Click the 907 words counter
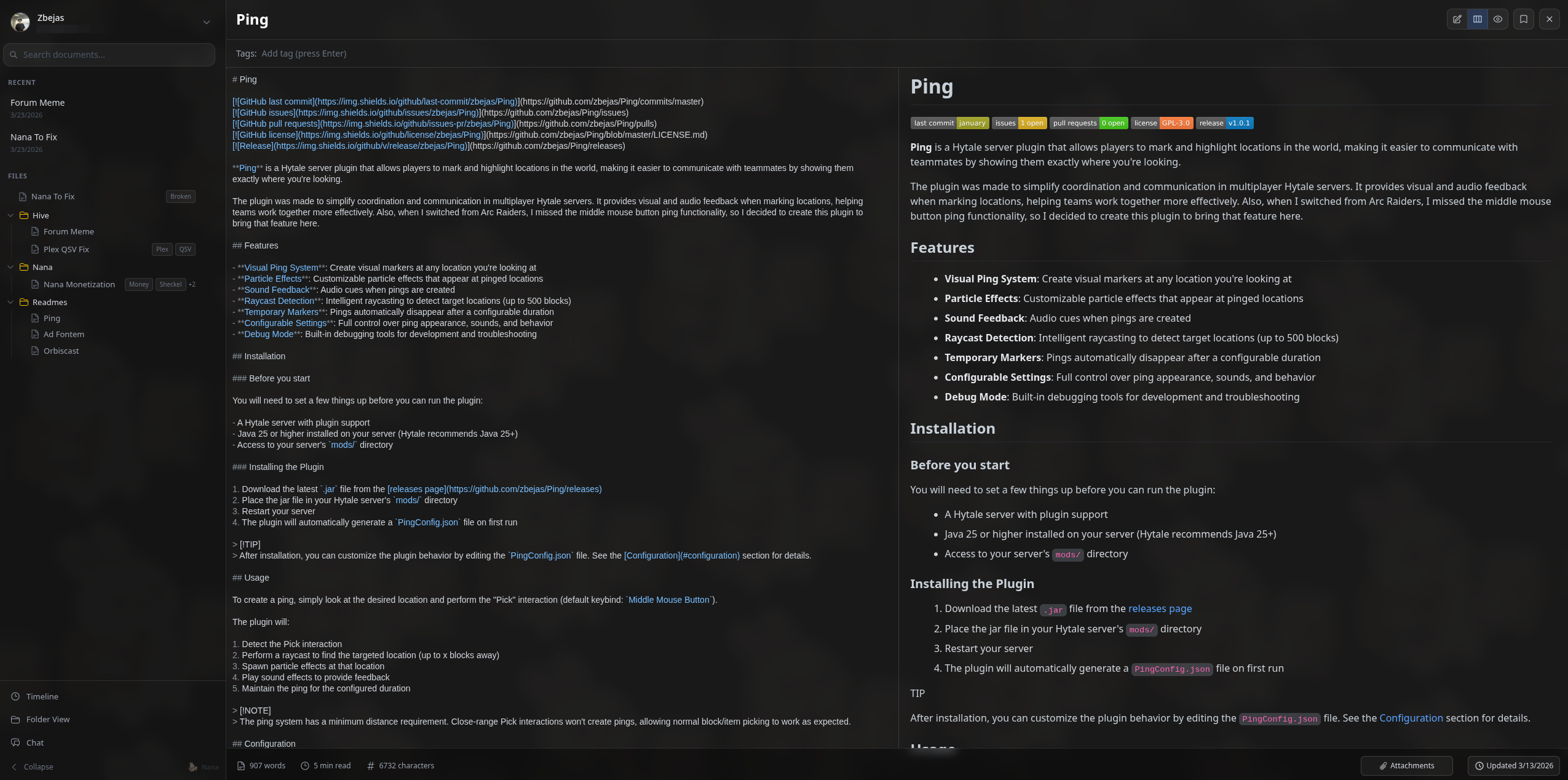 tap(261, 765)
